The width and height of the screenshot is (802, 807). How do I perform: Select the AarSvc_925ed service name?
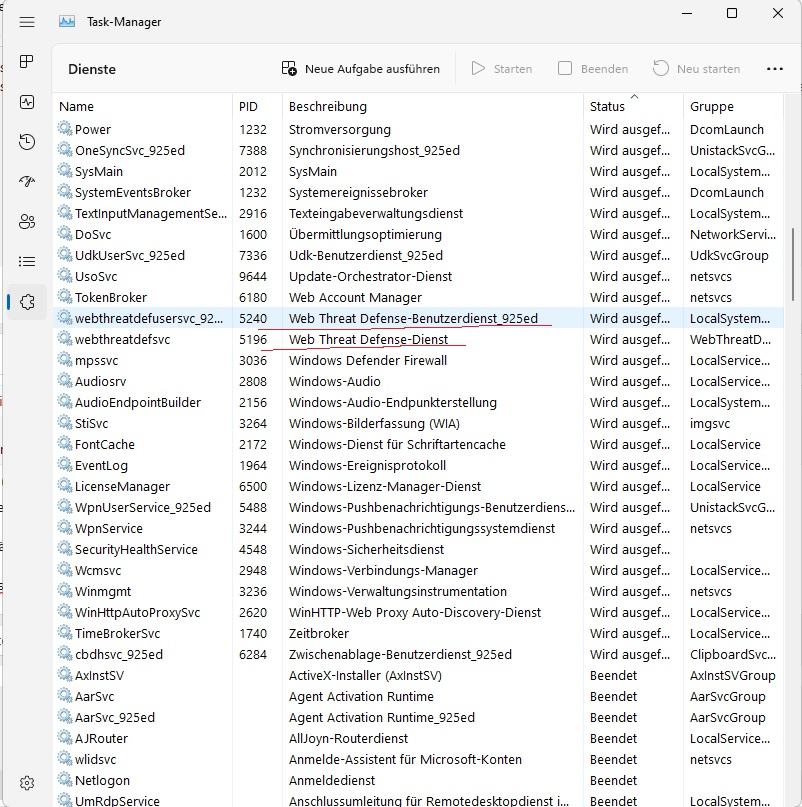click(x=115, y=717)
